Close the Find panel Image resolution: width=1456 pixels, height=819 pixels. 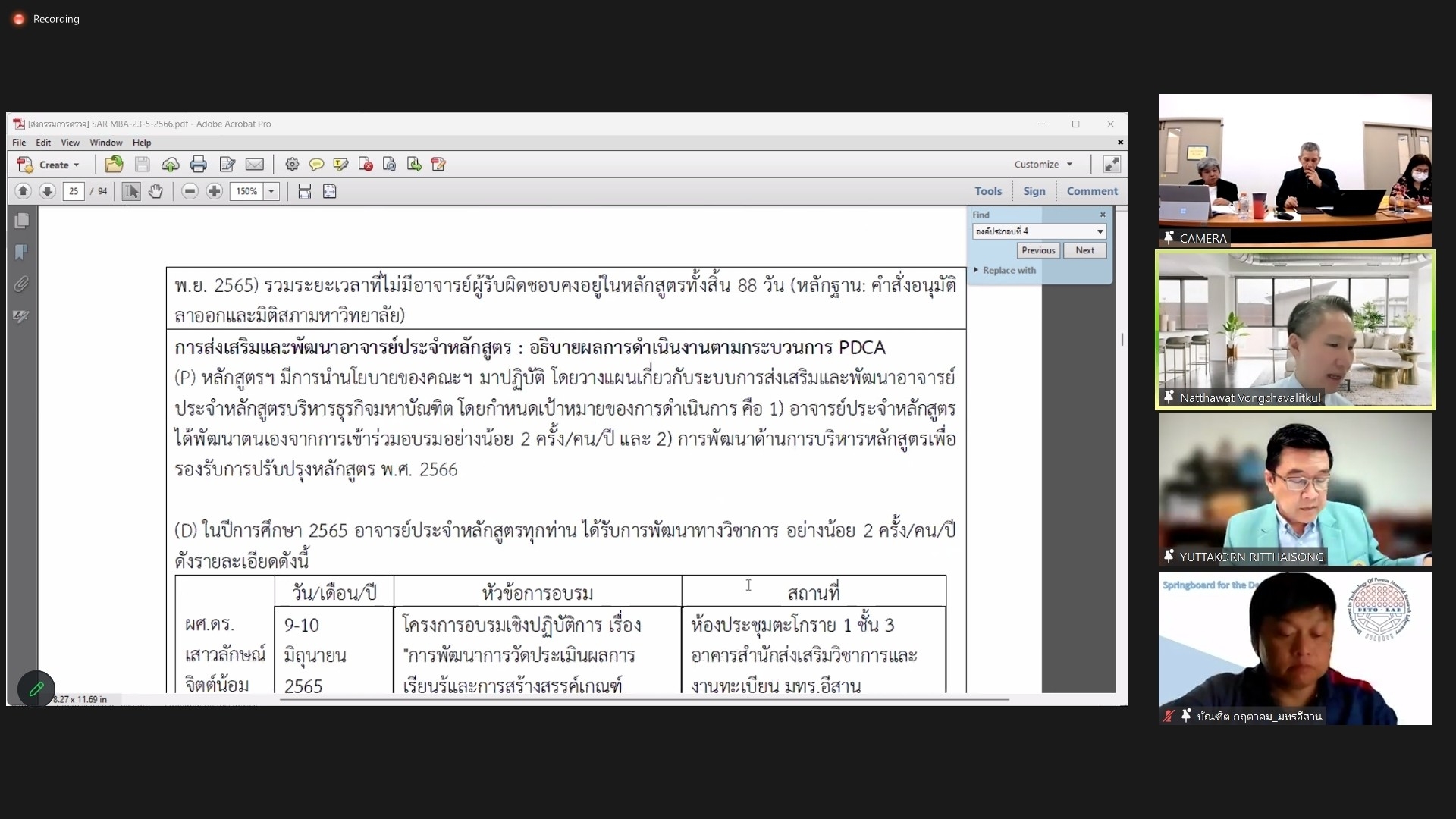[1103, 215]
